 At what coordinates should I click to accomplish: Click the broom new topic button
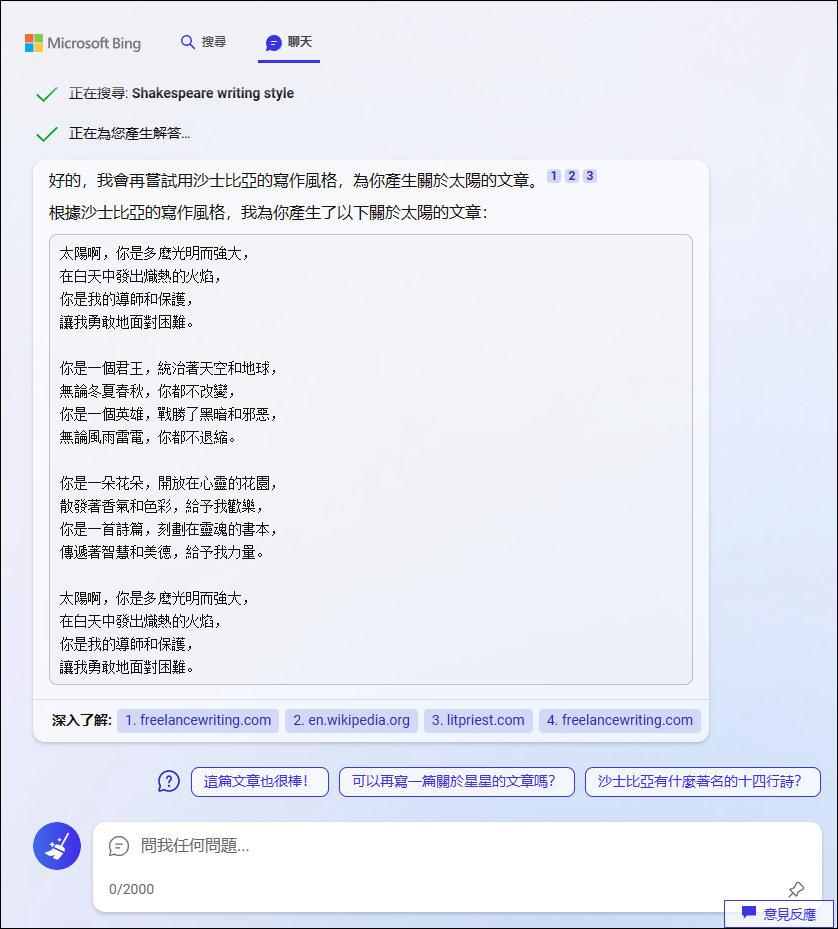tap(57, 846)
